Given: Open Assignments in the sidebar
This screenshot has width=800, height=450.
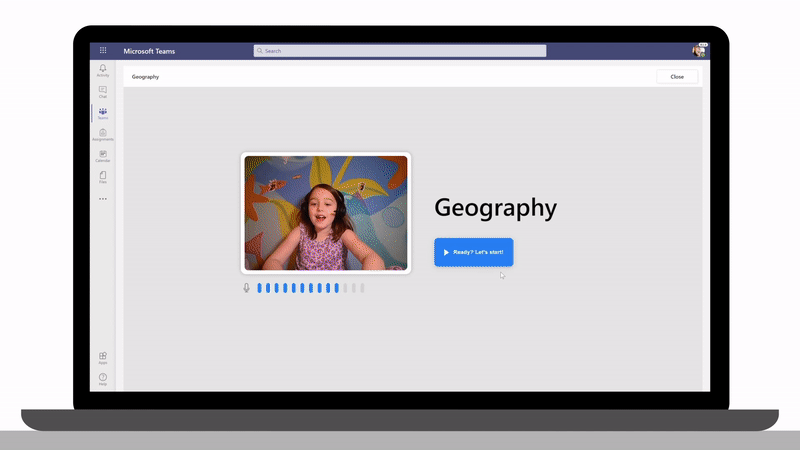Looking at the screenshot, I should click(x=103, y=135).
